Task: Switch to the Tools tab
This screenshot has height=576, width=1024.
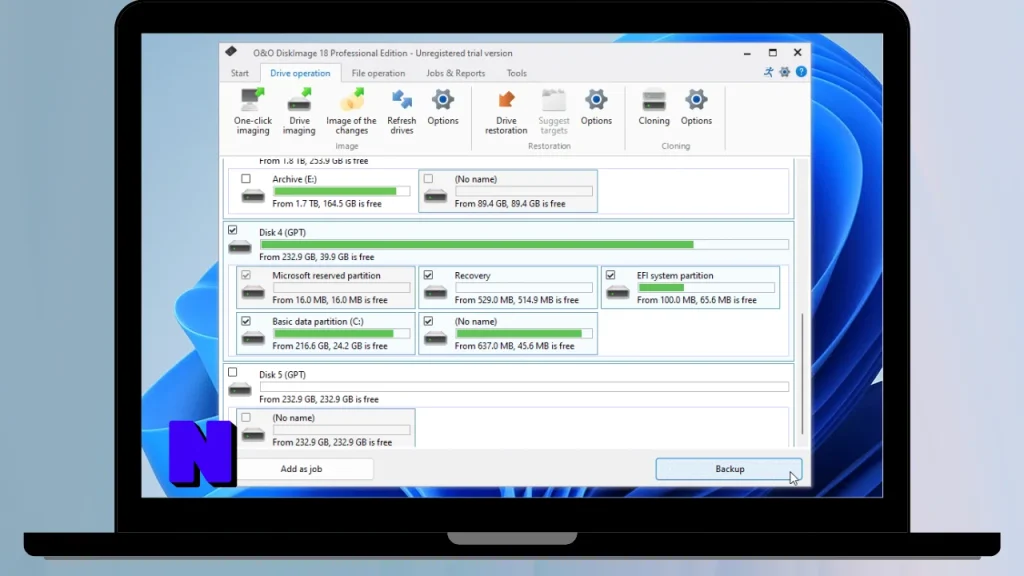Action: pos(517,73)
